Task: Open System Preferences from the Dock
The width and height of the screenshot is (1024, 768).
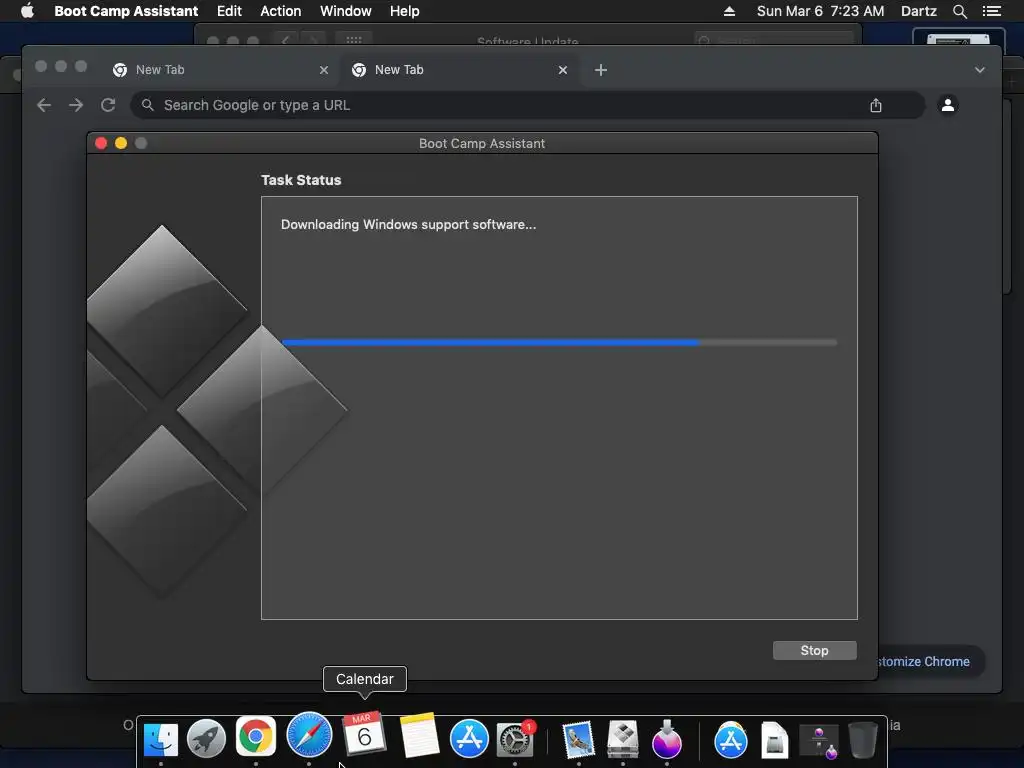Action: click(x=515, y=739)
